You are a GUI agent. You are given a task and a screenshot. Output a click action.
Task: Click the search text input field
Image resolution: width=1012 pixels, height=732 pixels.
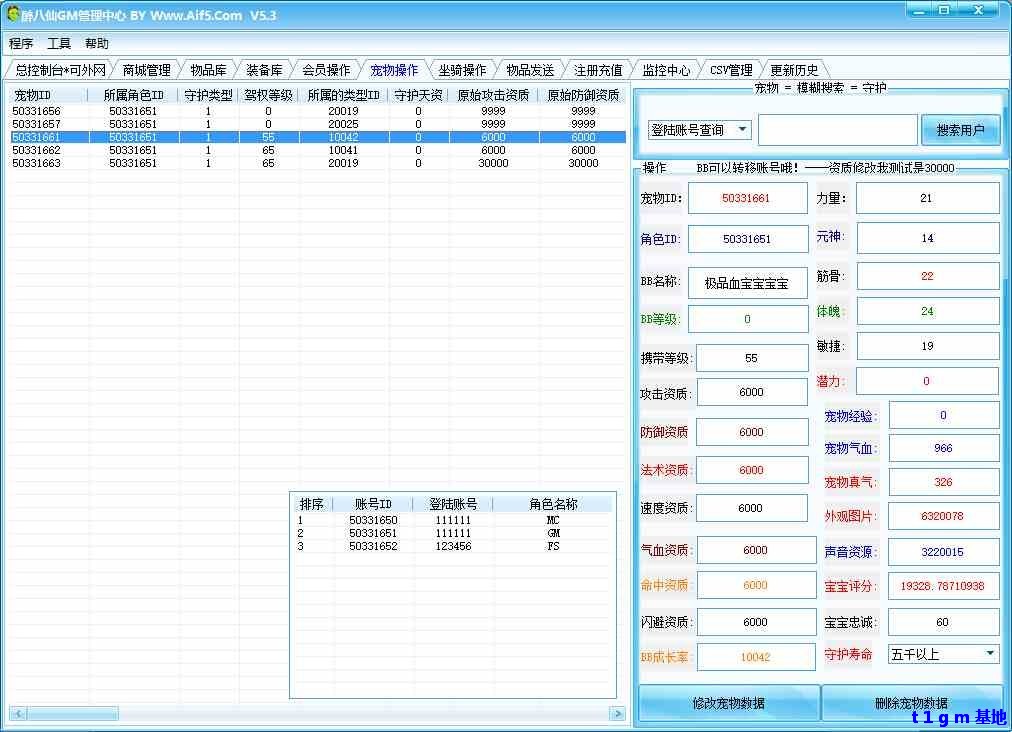coord(837,130)
